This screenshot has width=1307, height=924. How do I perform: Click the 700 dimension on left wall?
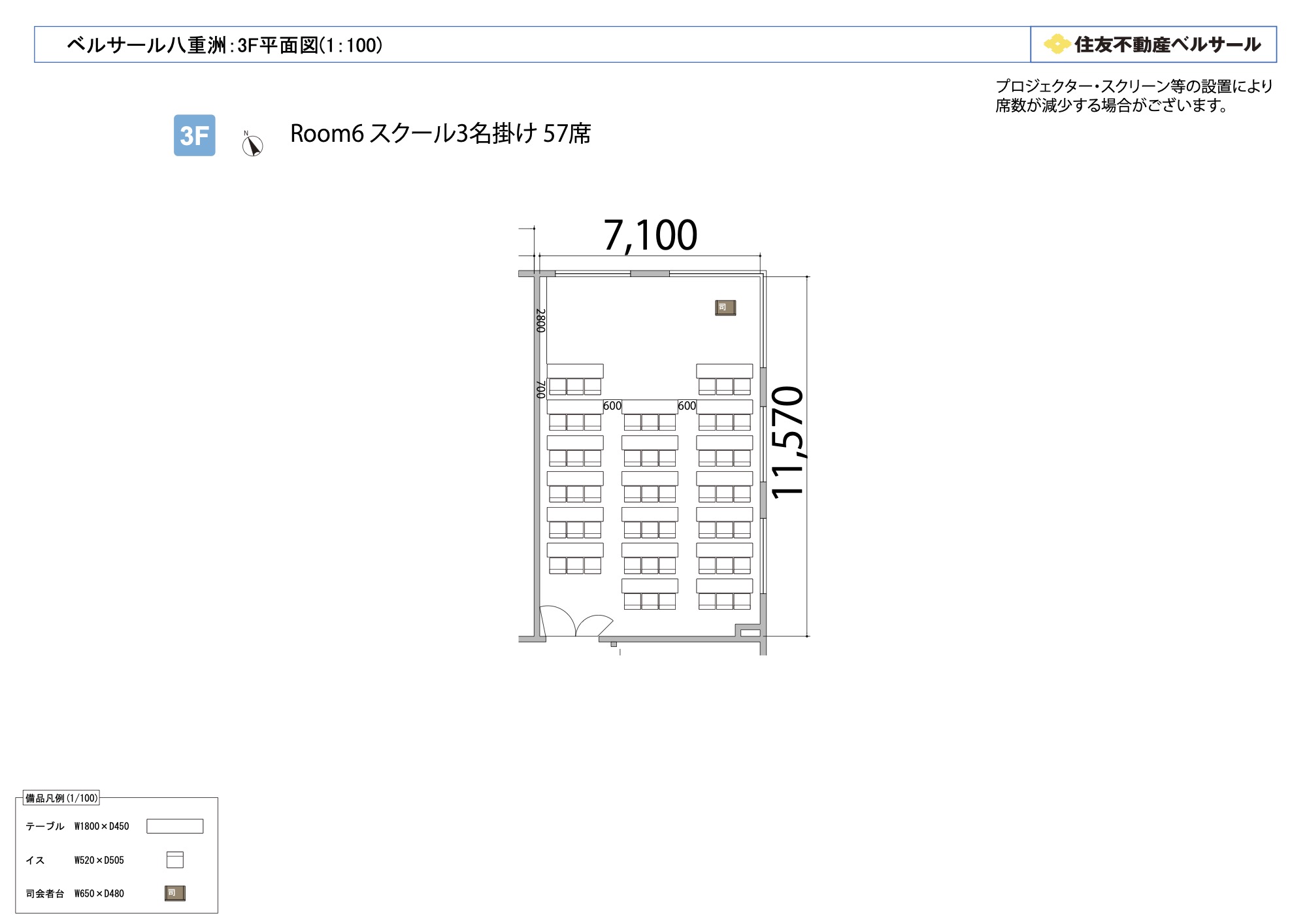point(540,389)
